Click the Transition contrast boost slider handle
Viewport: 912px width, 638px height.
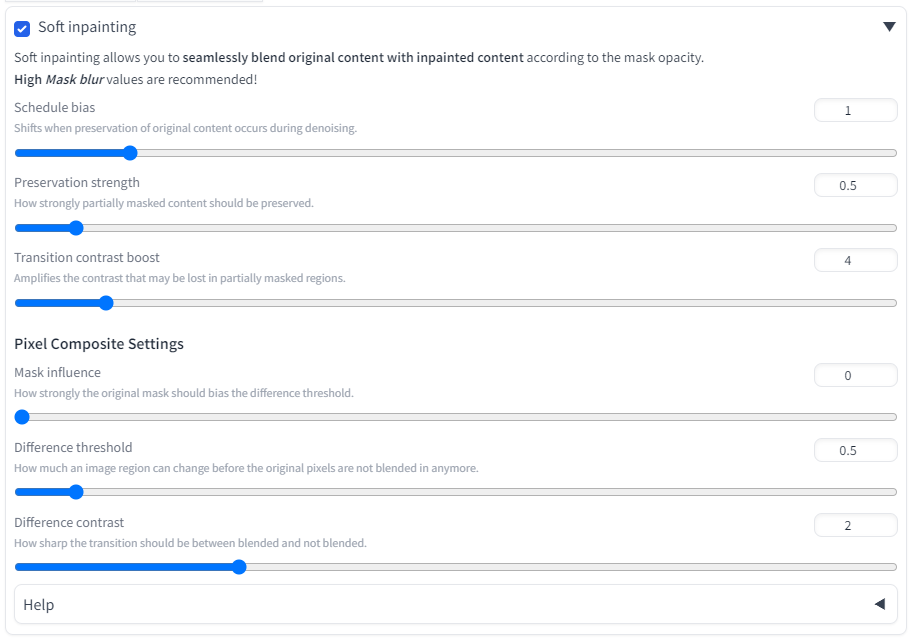(x=106, y=303)
